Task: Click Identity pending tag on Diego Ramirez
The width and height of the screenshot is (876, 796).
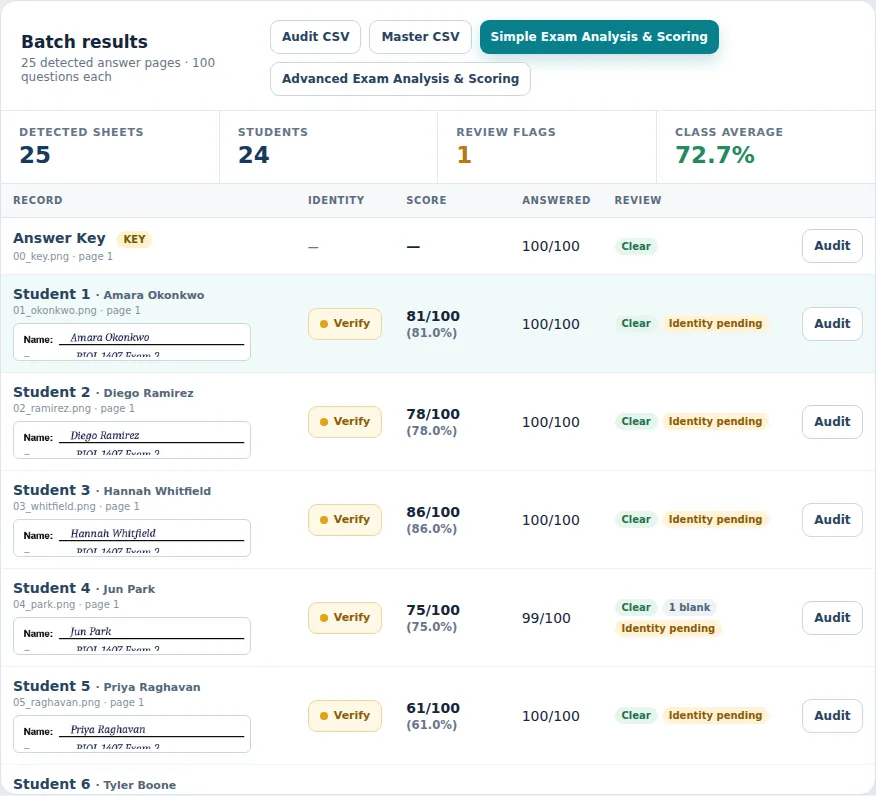Action: click(x=715, y=421)
